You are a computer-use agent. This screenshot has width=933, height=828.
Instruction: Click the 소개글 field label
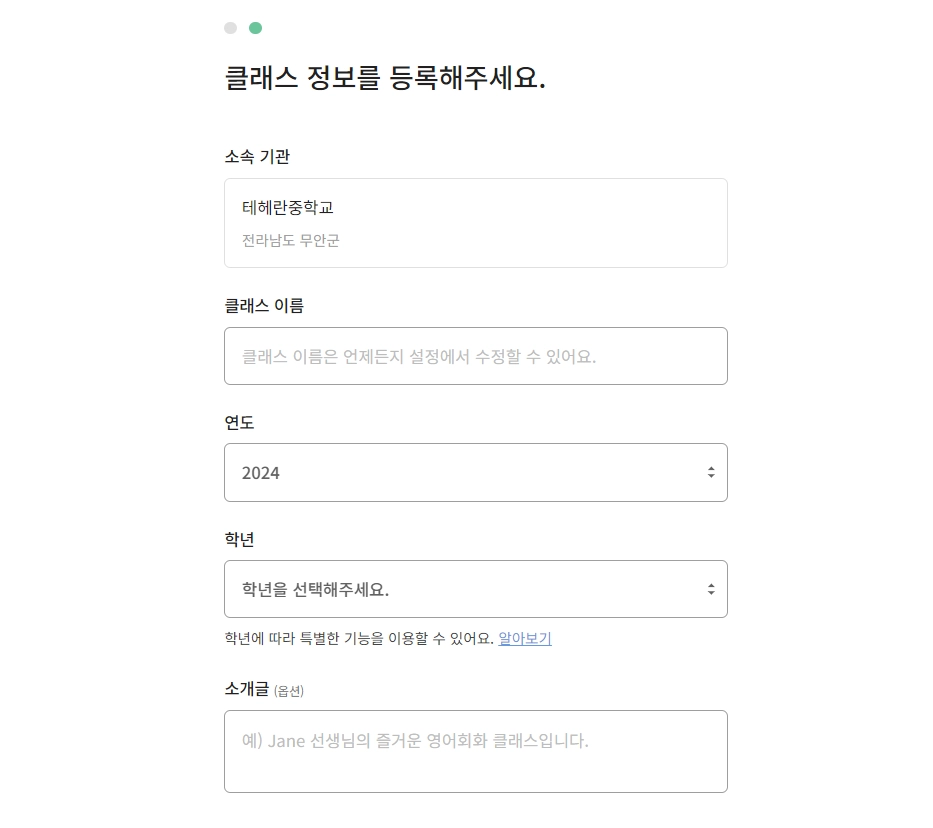click(247, 689)
